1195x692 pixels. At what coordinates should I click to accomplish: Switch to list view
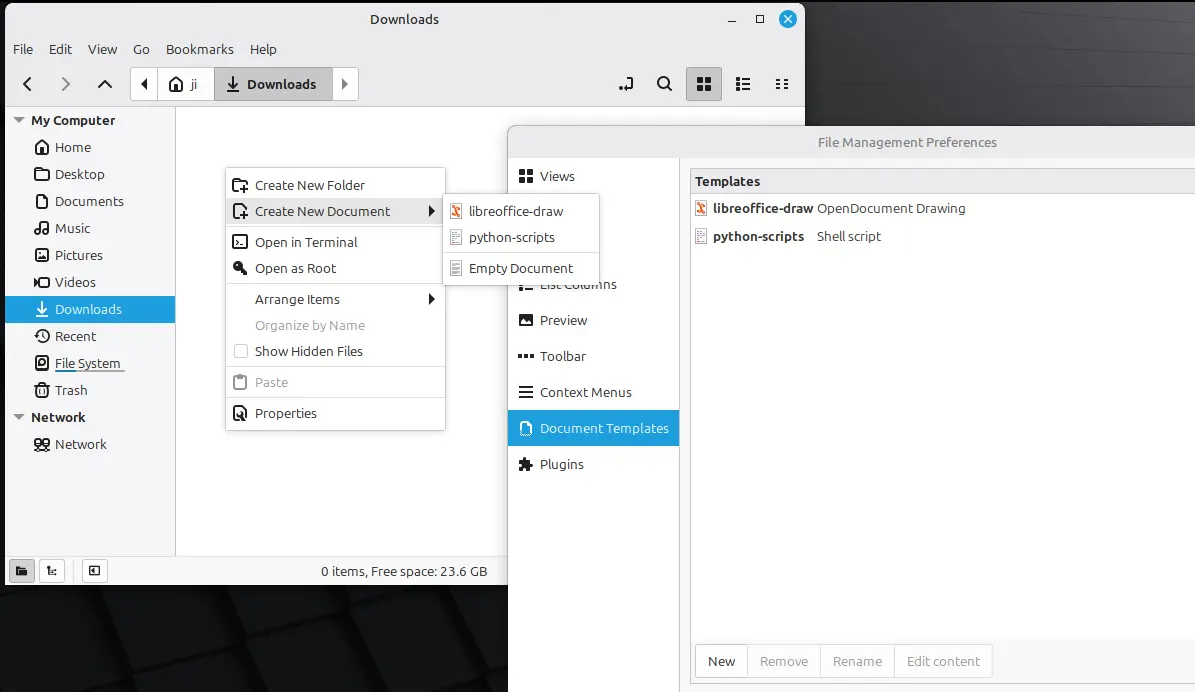[743, 84]
